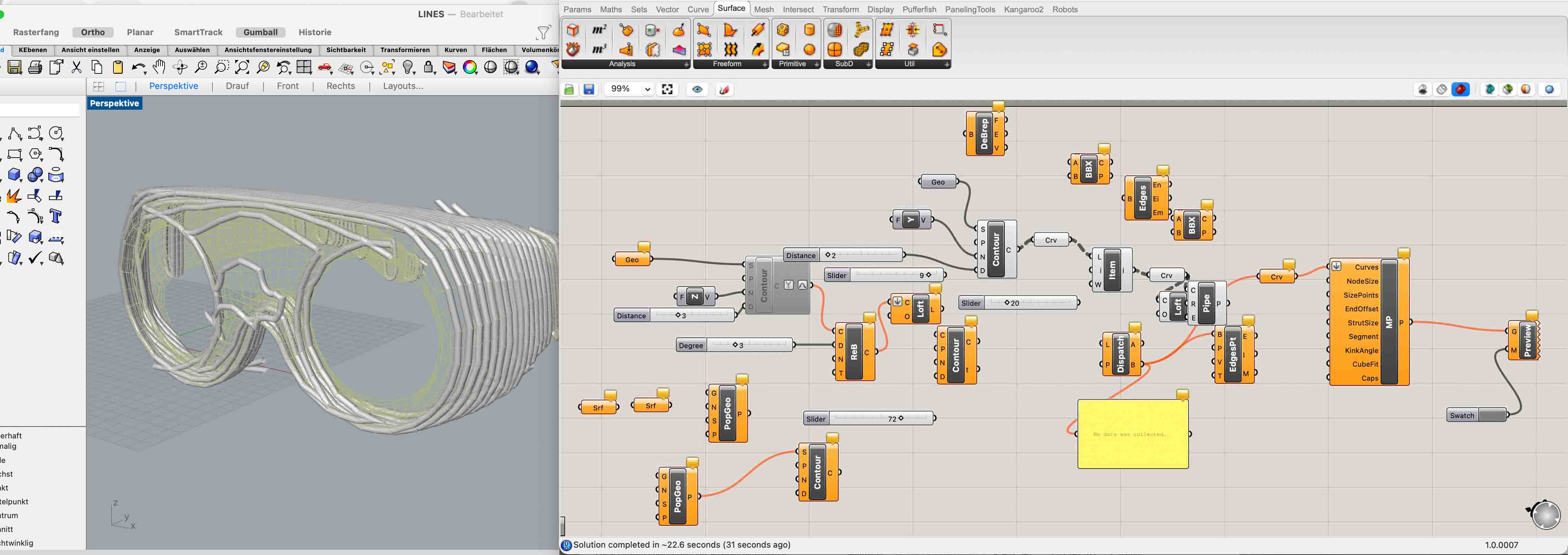This screenshot has height=555, width=1568.
Task: Click the Rhino print icon
Action: click(35, 68)
